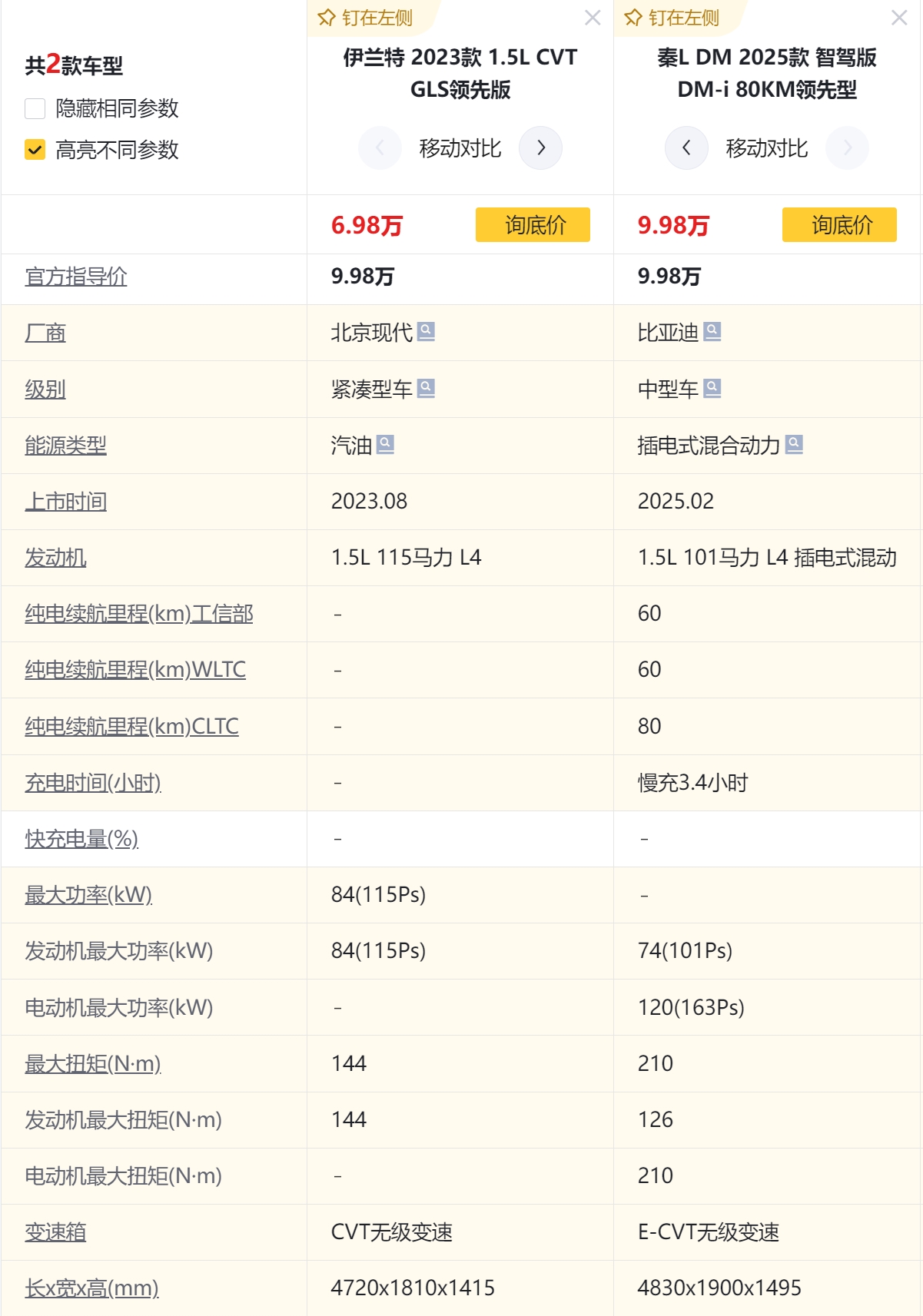Image resolution: width=923 pixels, height=1316 pixels.
Task: Move 秦L DM column left with arrow
Action: coord(686,148)
